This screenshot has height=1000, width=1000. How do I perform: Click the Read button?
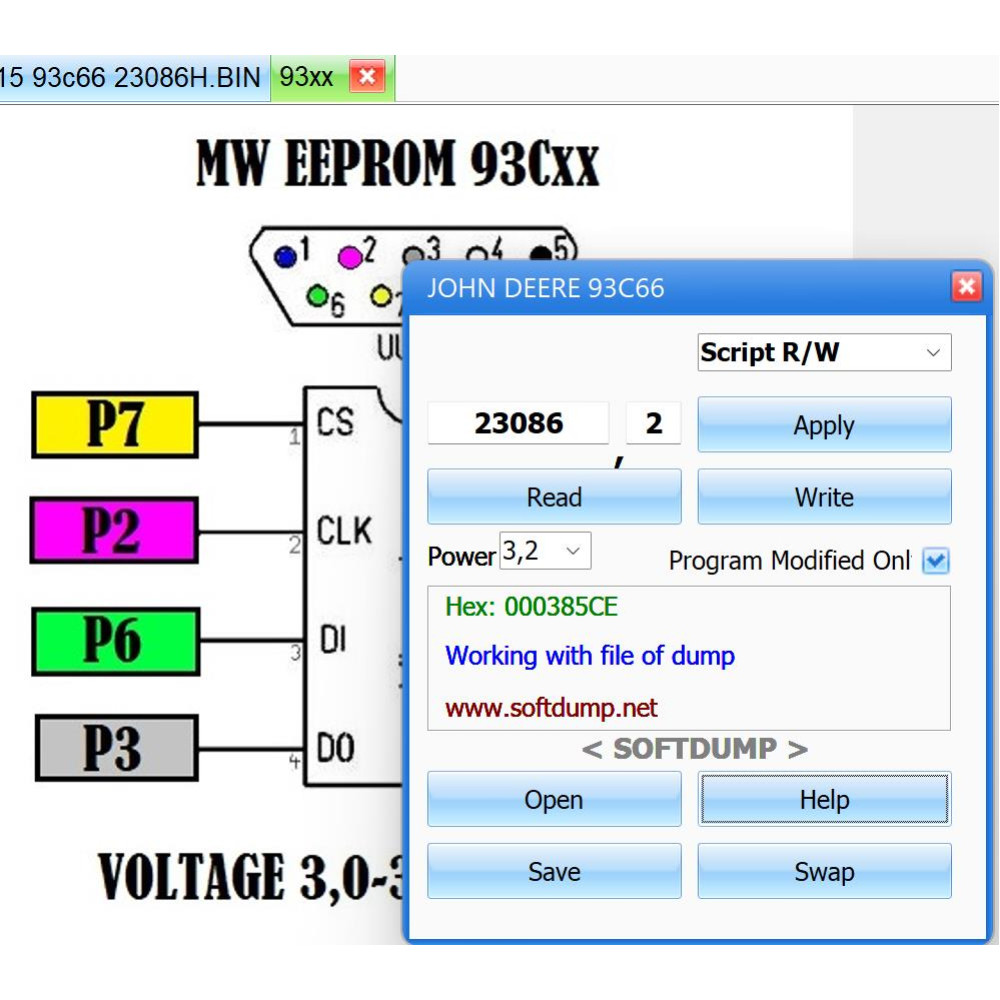(x=554, y=497)
